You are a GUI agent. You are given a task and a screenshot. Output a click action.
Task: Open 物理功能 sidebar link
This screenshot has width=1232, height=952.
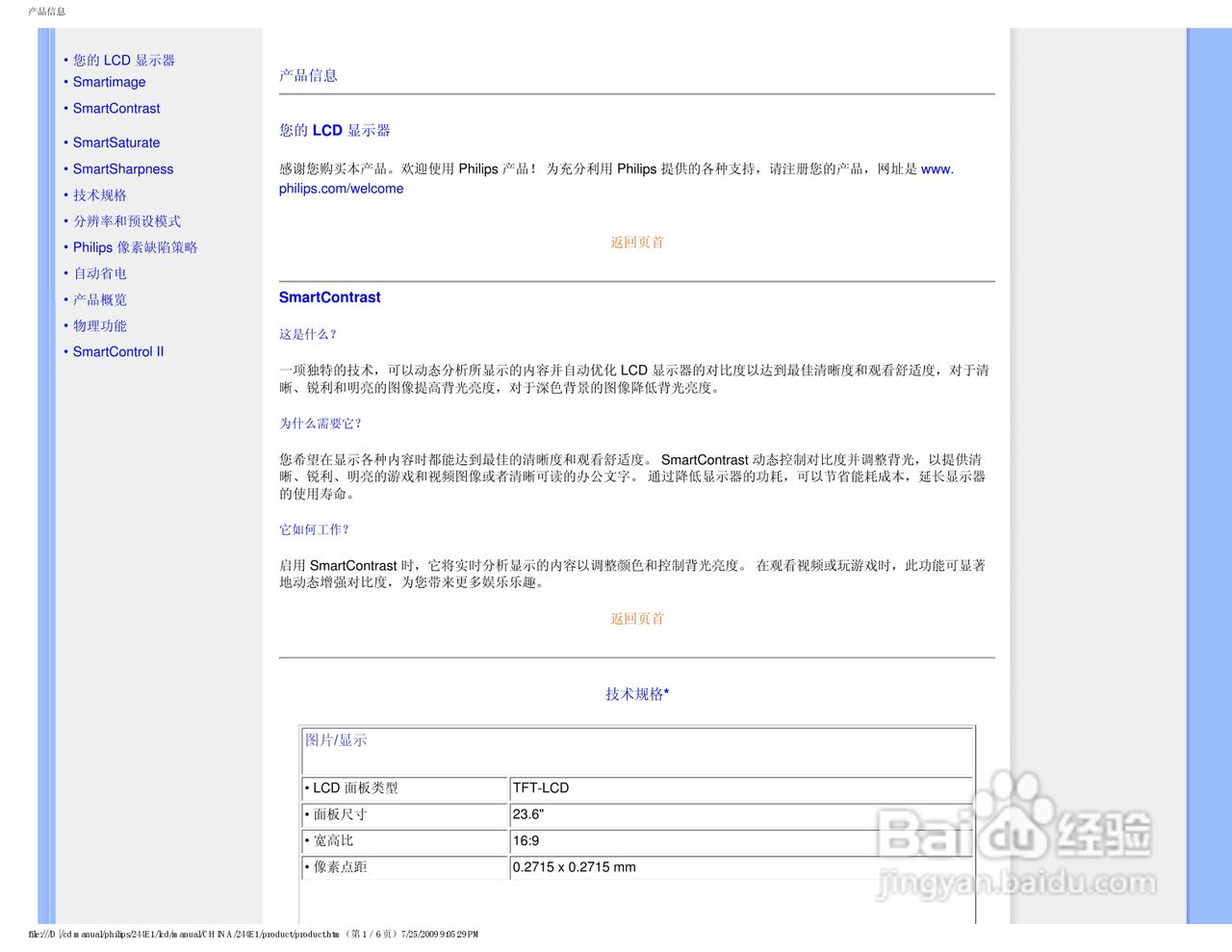pos(100,325)
